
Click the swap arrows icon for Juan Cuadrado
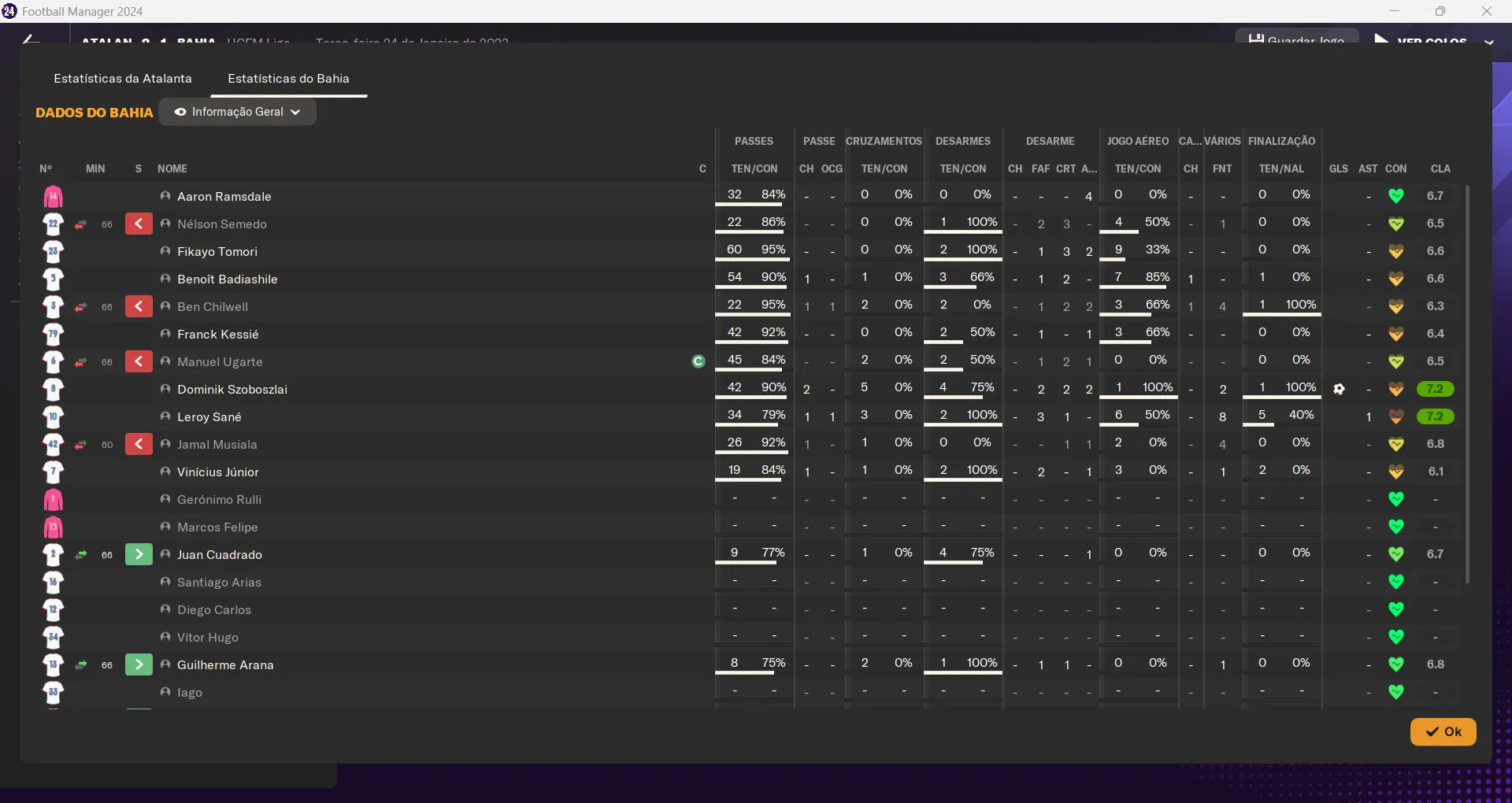(80, 555)
